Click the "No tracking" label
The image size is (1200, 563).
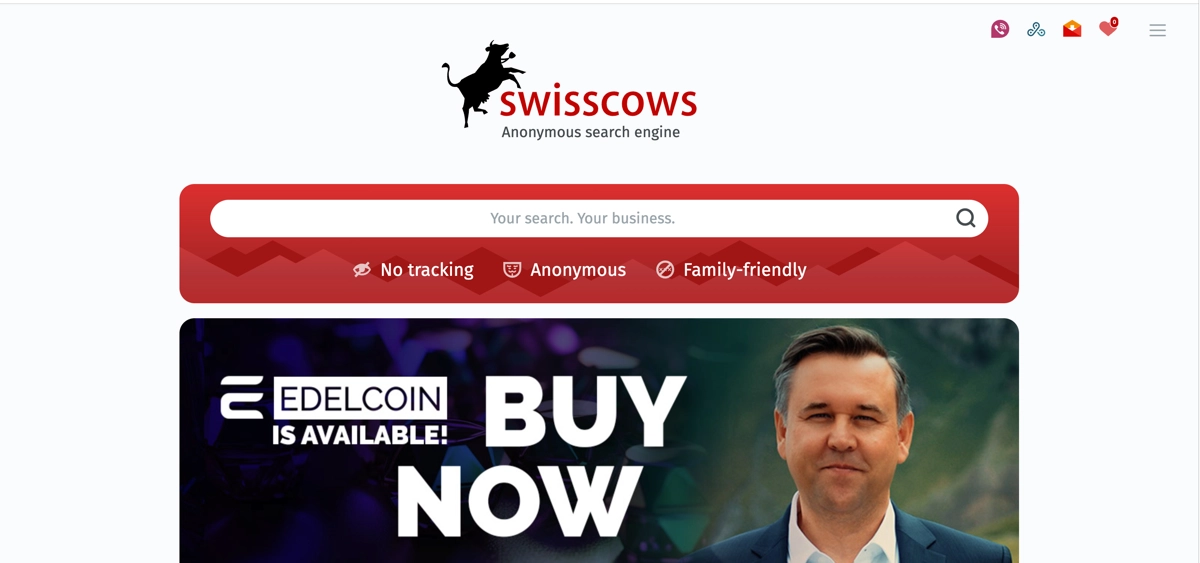click(427, 270)
